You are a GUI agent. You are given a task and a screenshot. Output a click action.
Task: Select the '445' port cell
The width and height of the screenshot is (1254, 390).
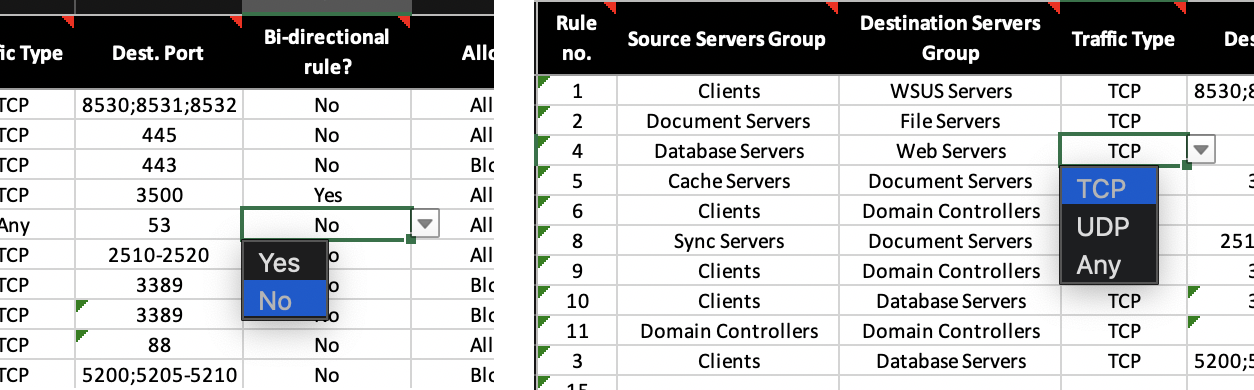point(158,135)
